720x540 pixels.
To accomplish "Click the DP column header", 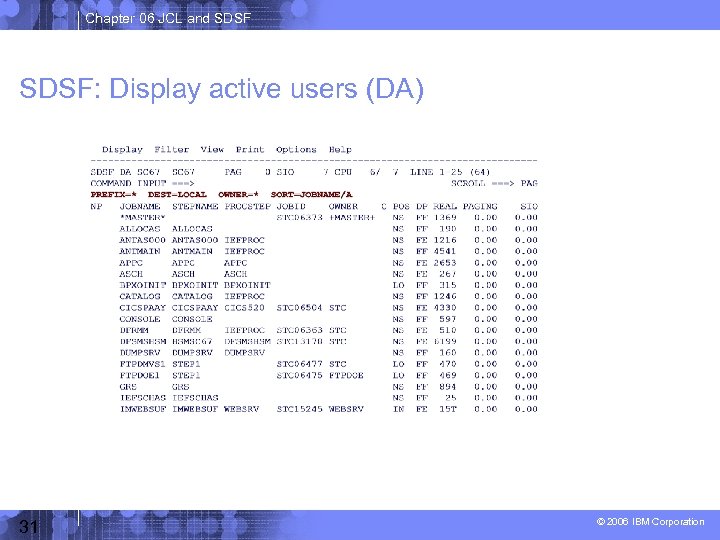I will [422, 206].
